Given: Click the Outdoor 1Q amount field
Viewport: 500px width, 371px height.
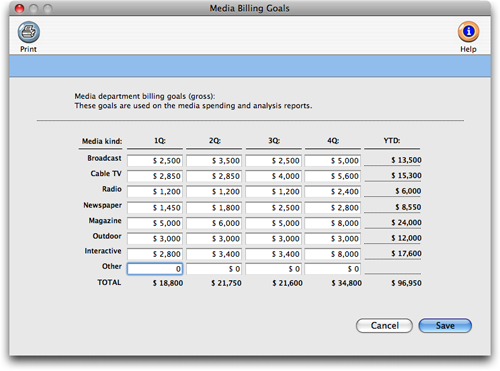Looking at the screenshot, I should click(155, 239).
